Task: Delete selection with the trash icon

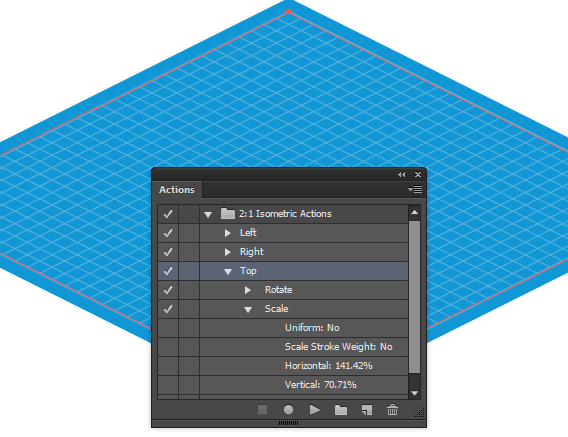Action: pos(392,410)
